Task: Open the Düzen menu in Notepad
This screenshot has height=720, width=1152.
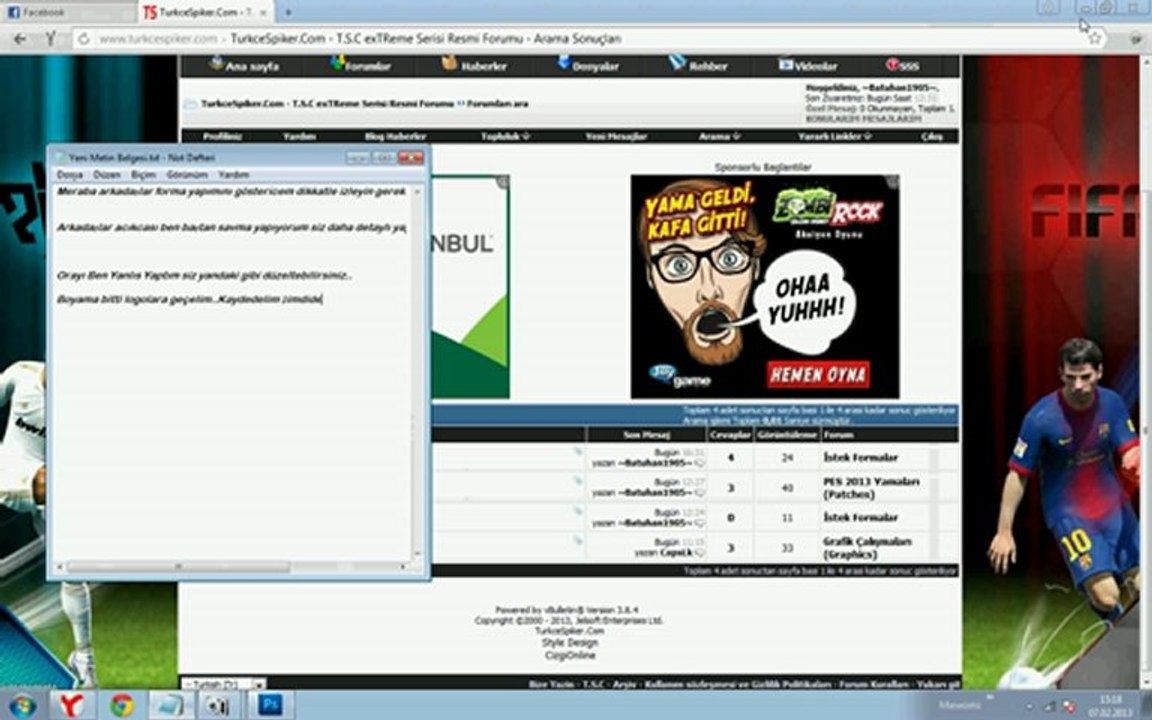Action: 107,175
